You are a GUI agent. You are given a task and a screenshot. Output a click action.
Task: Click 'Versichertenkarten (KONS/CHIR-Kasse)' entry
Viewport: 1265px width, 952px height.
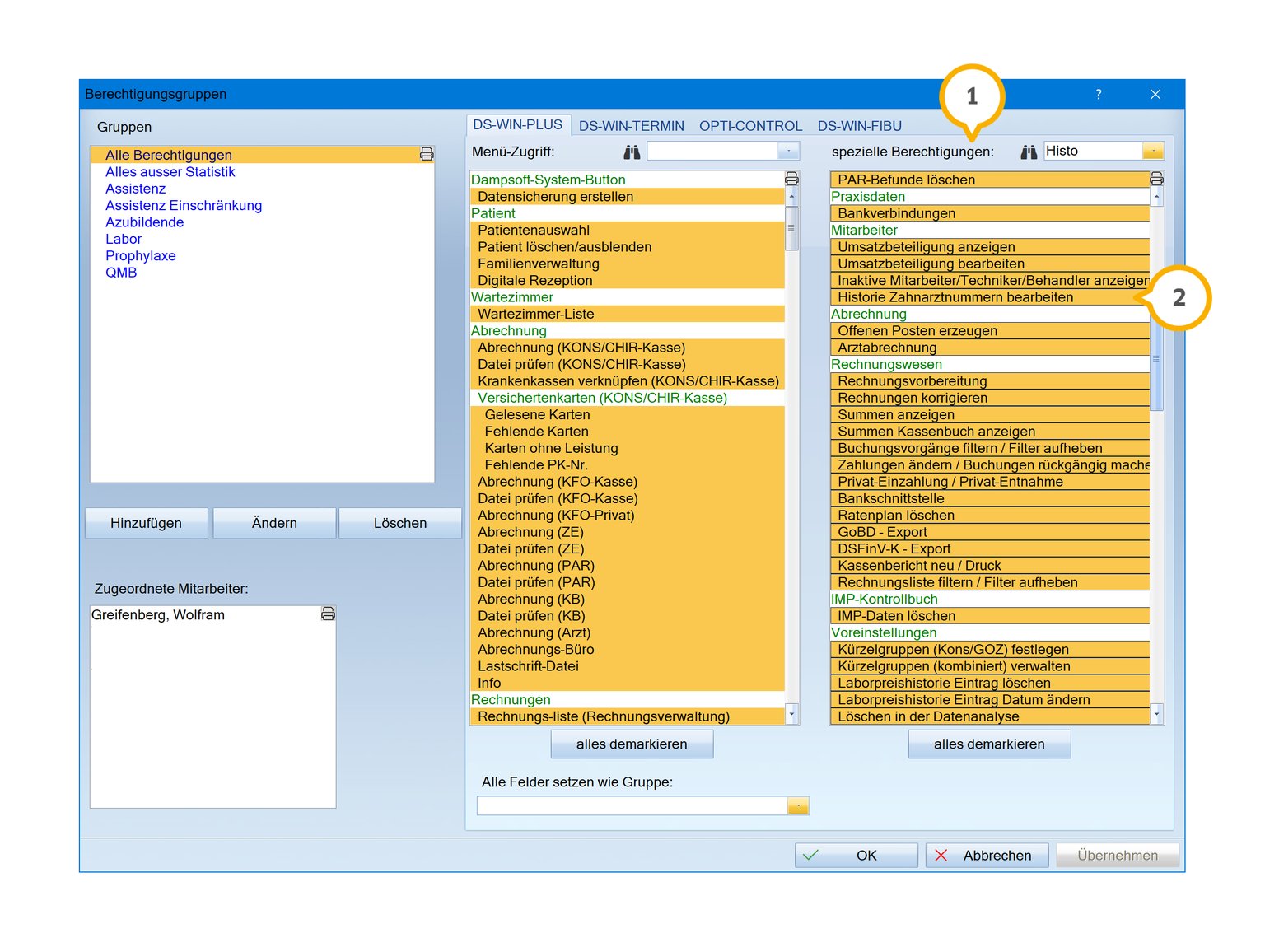click(x=627, y=398)
